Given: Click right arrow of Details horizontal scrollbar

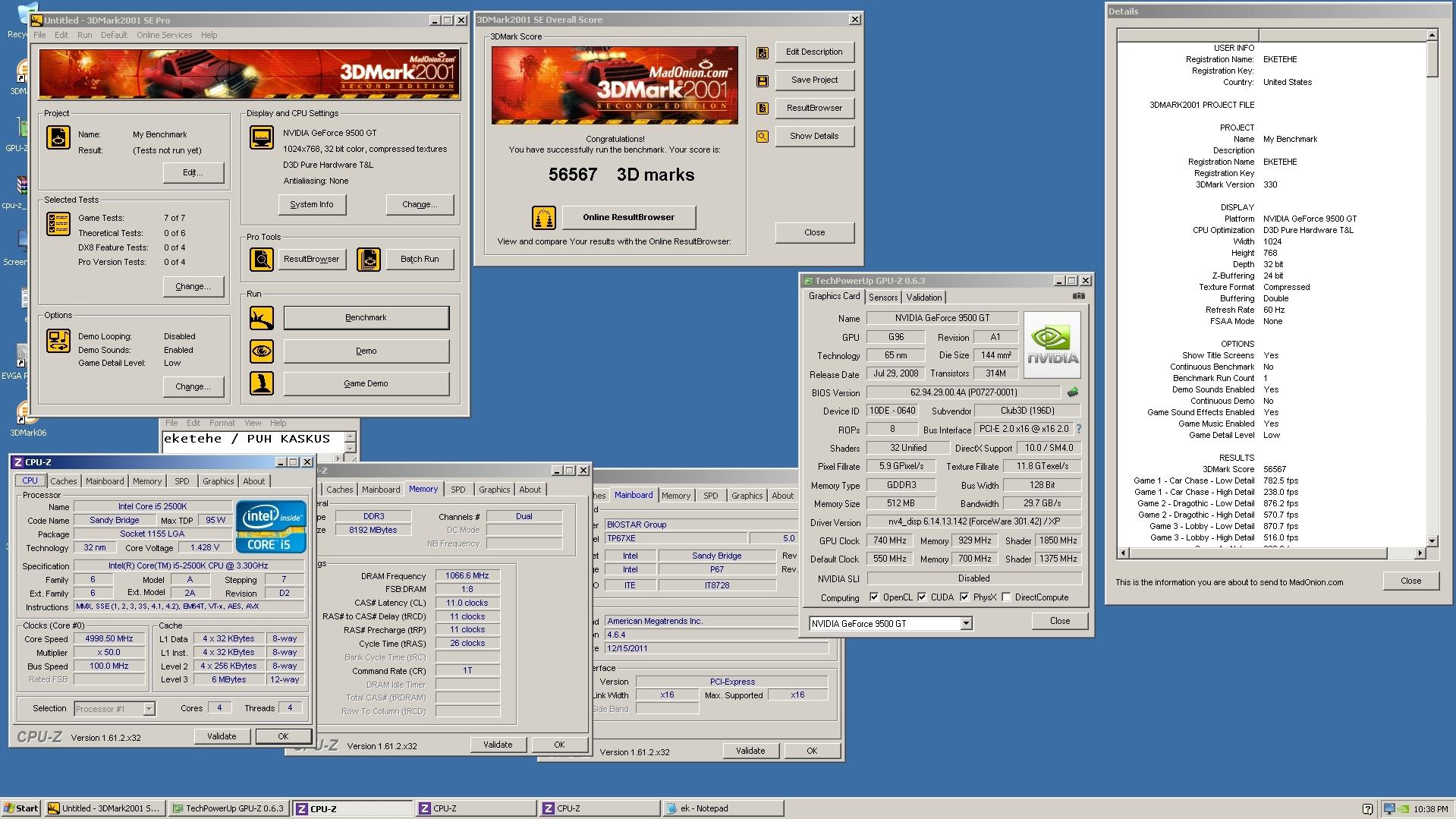Looking at the screenshot, I should coord(1420,553).
